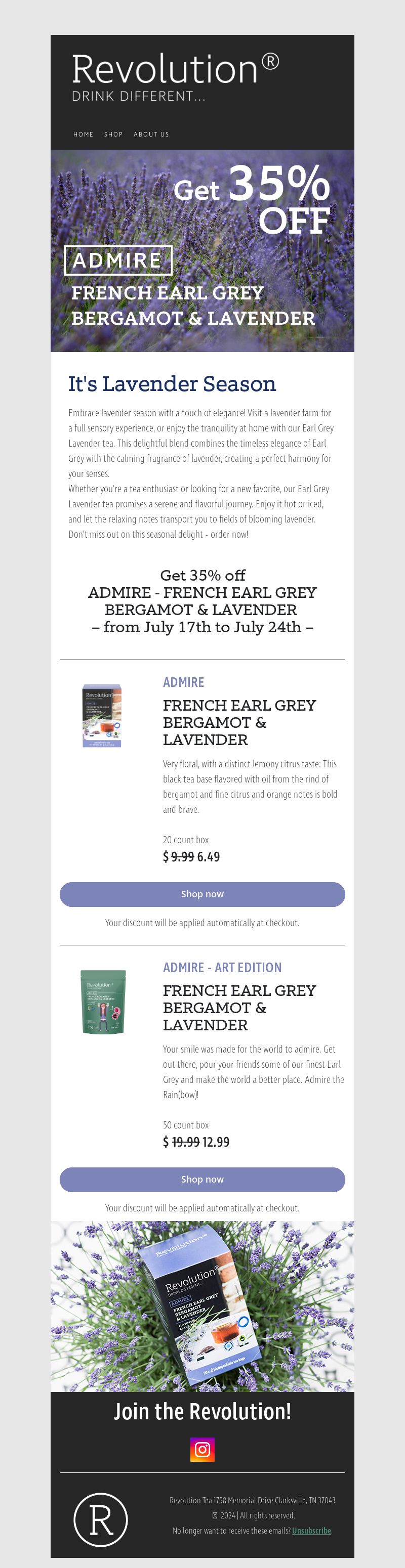Image resolution: width=405 pixels, height=1568 pixels.
Task: Click the first ADMIRE product heading
Action: (x=183, y=682)
